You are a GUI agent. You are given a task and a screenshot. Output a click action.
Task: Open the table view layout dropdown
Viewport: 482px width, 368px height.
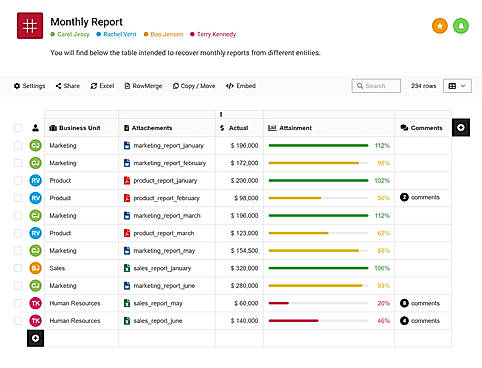coord(457,86)
